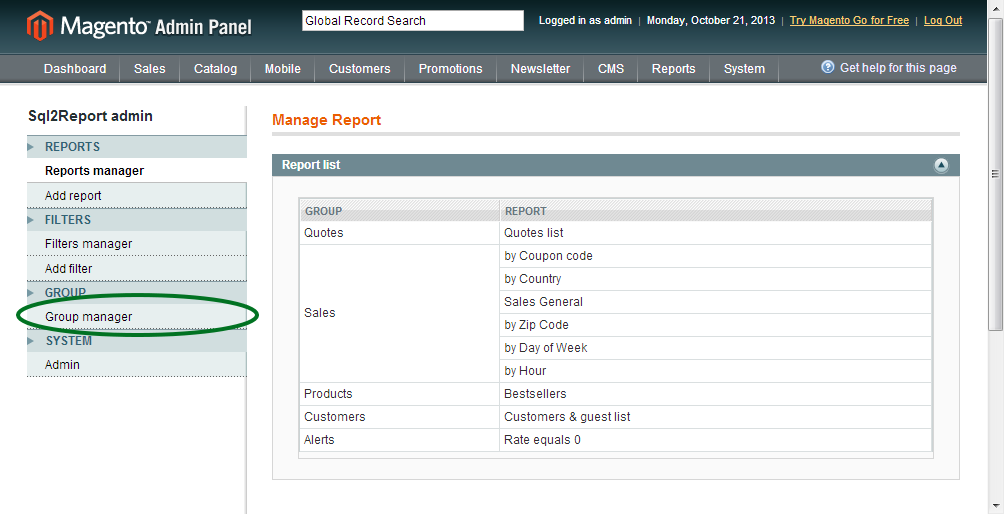Image resolution: width=1004 pixels, height=514 pixels.
Task: Open Add report in sidebar
Action: point(73,196)
